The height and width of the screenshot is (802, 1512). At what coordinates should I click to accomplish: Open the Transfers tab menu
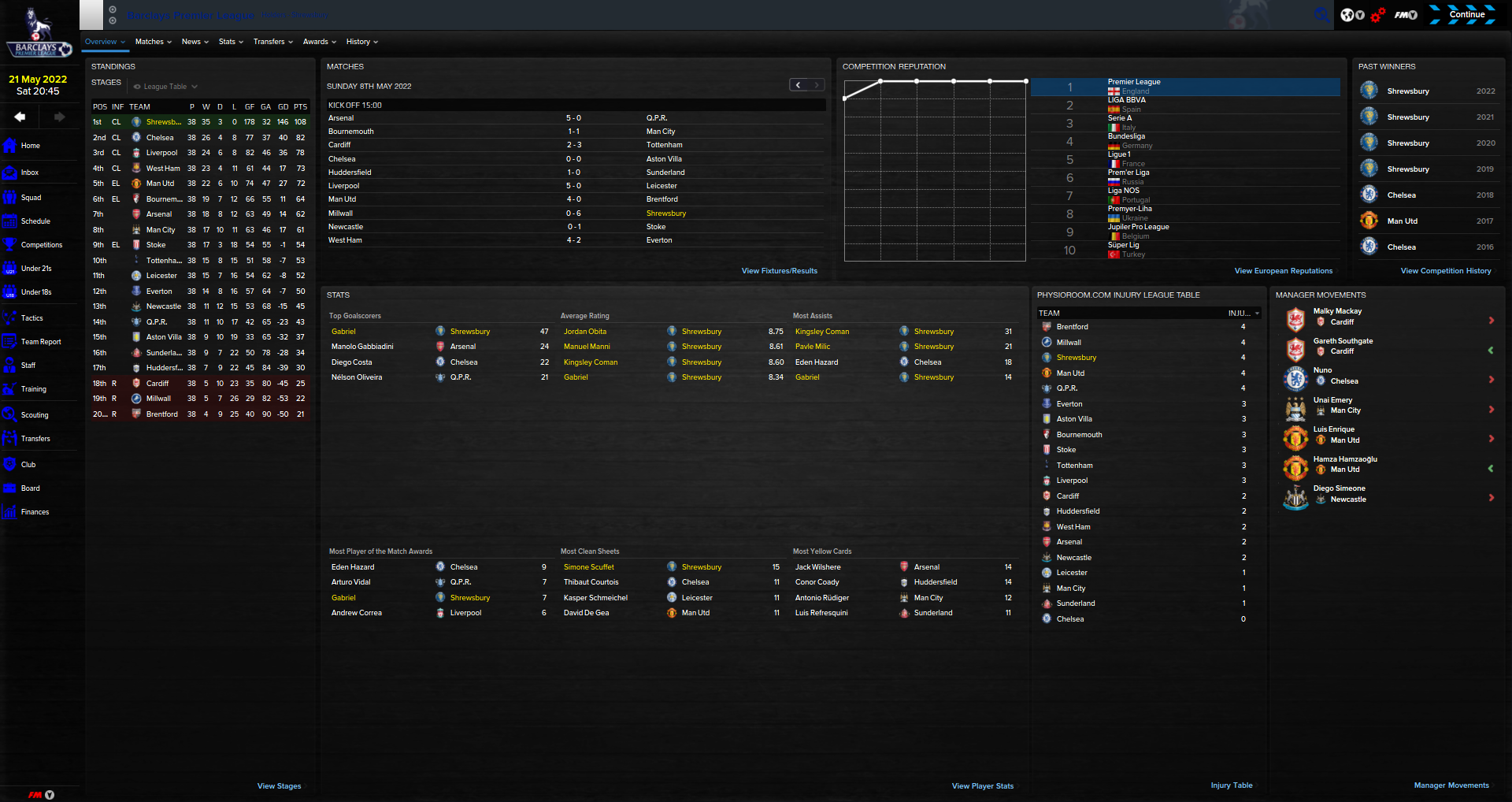click(273, 42)
